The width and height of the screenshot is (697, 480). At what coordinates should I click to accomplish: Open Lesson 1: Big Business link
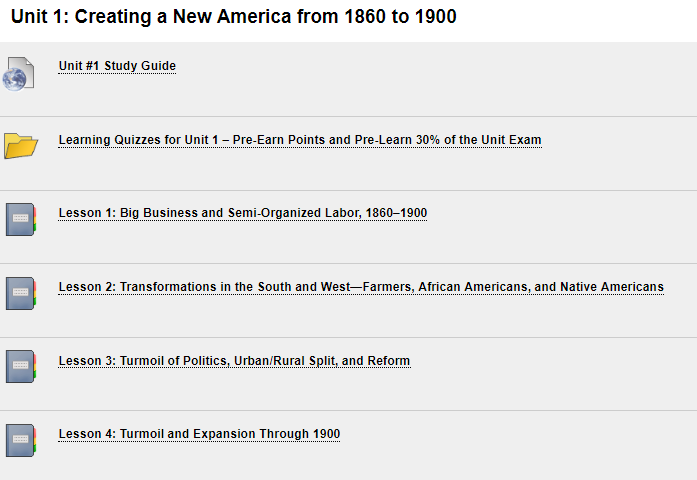(x=243, y=213)
